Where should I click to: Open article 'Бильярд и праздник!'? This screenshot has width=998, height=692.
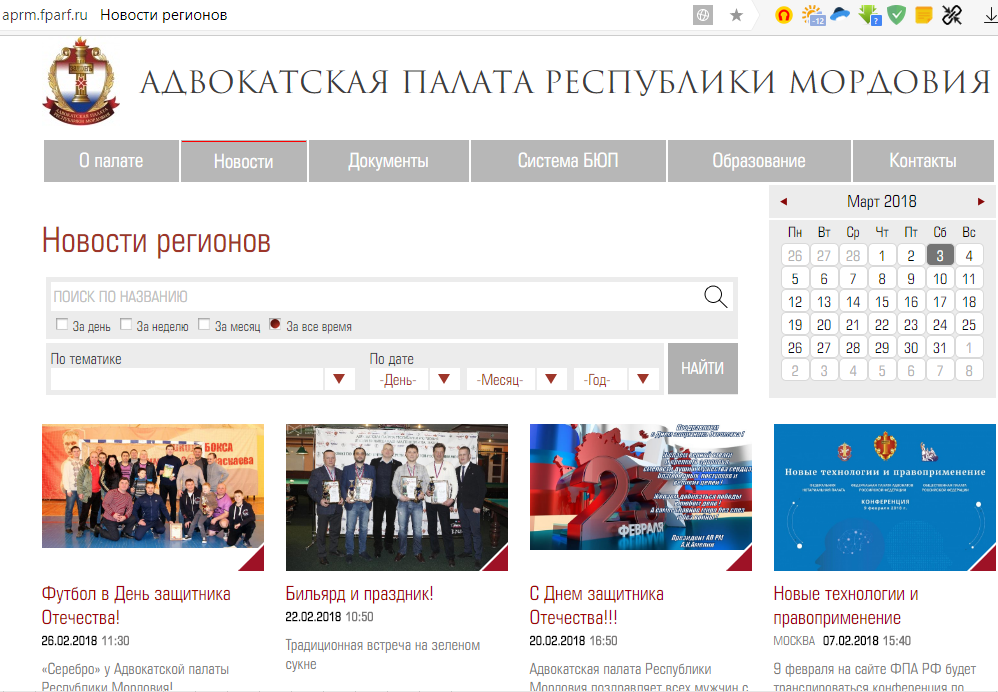359,594
